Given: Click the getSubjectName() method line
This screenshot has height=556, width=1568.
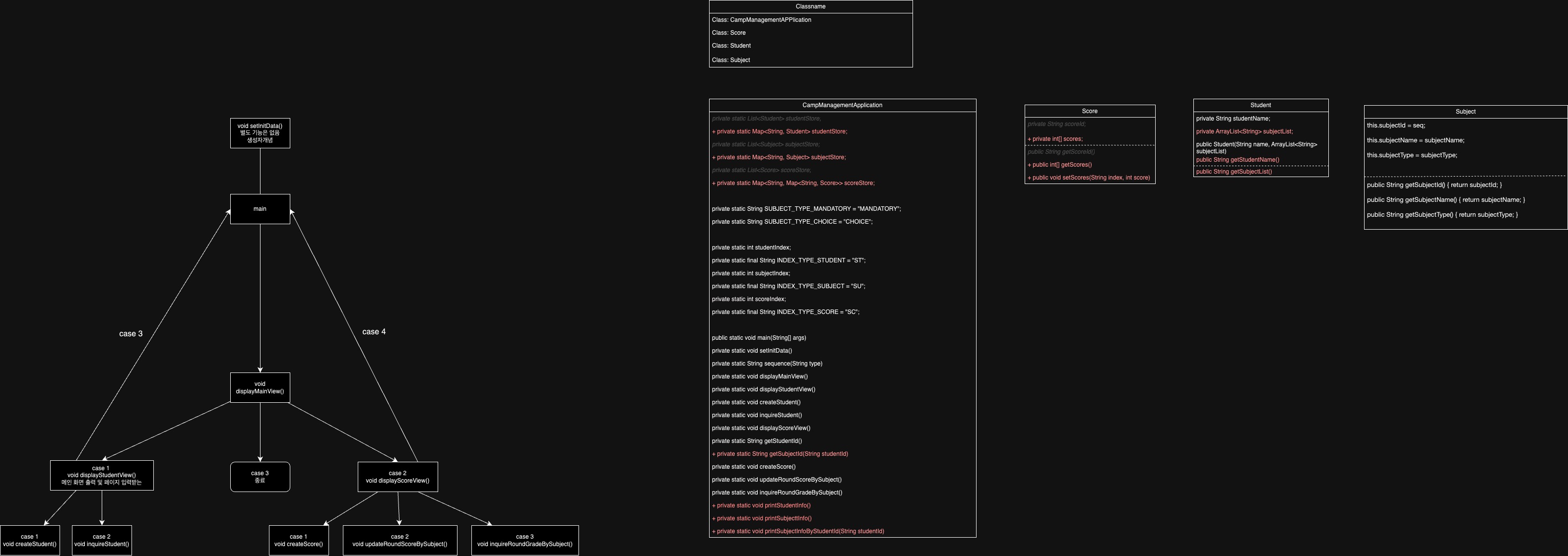Looking at the screenshot, I should (x=1445, y=199).
